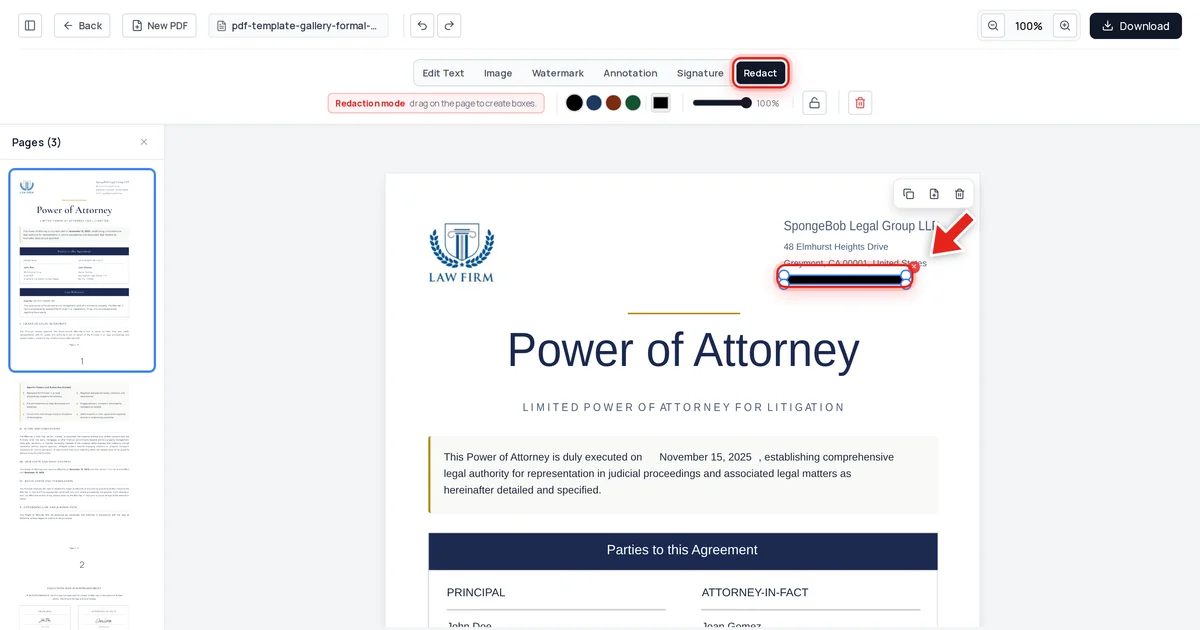Select the Signature tab

pos(700,73)
